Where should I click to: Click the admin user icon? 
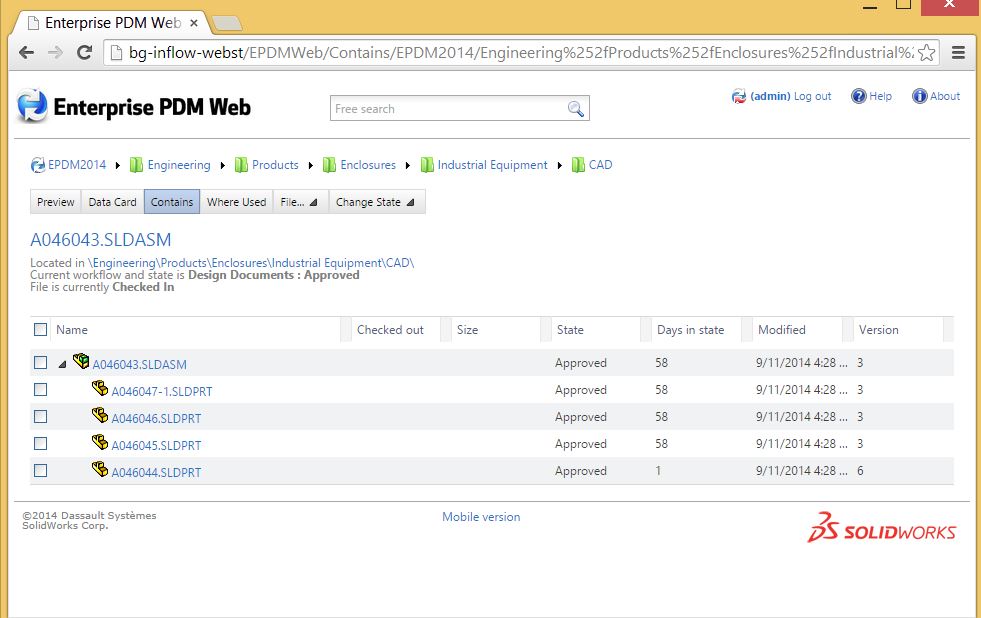739,96
